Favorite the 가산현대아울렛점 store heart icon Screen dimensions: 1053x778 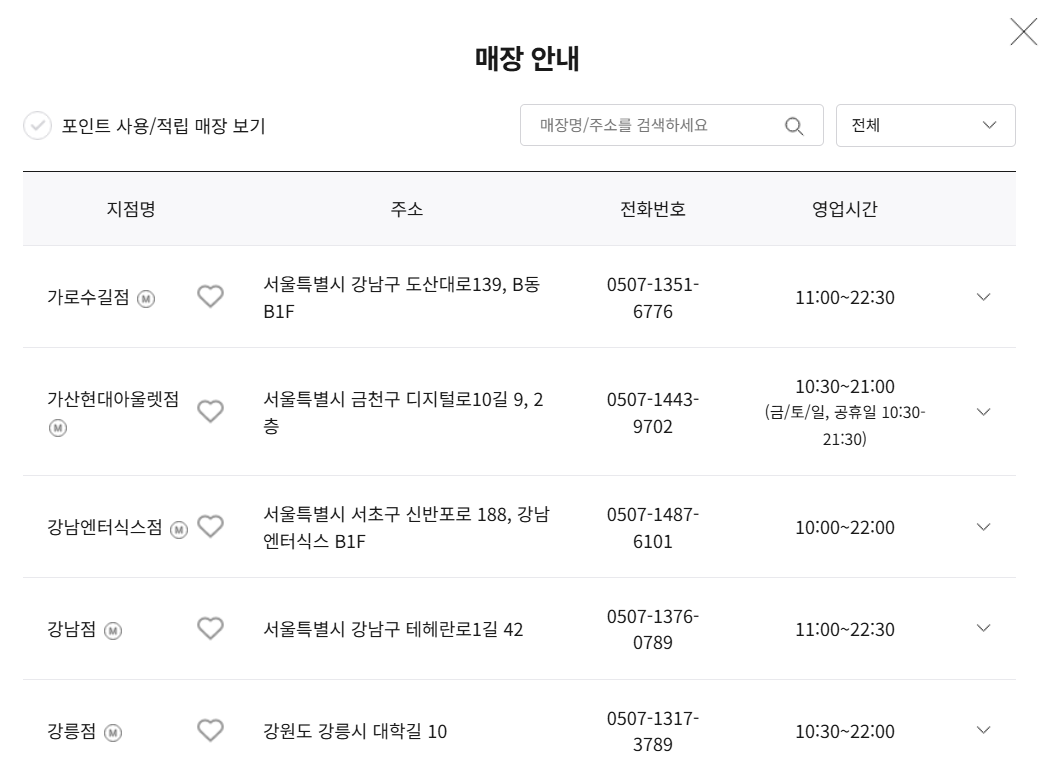210,411
